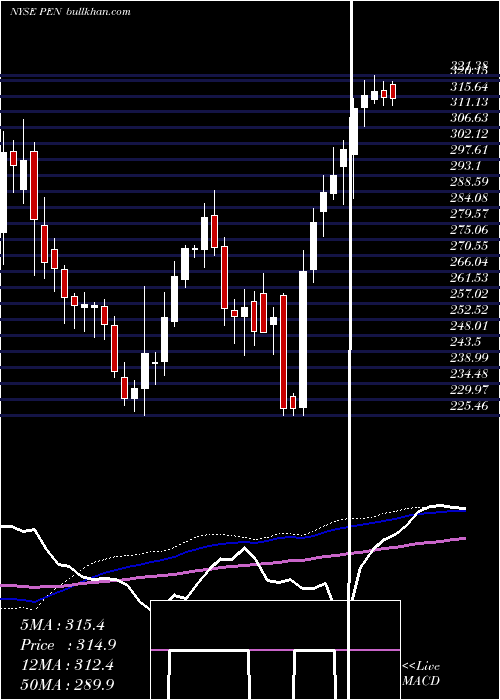Select the 12MA : 312.4 readout
Viewport: 500px width, 700px height.
67,665
